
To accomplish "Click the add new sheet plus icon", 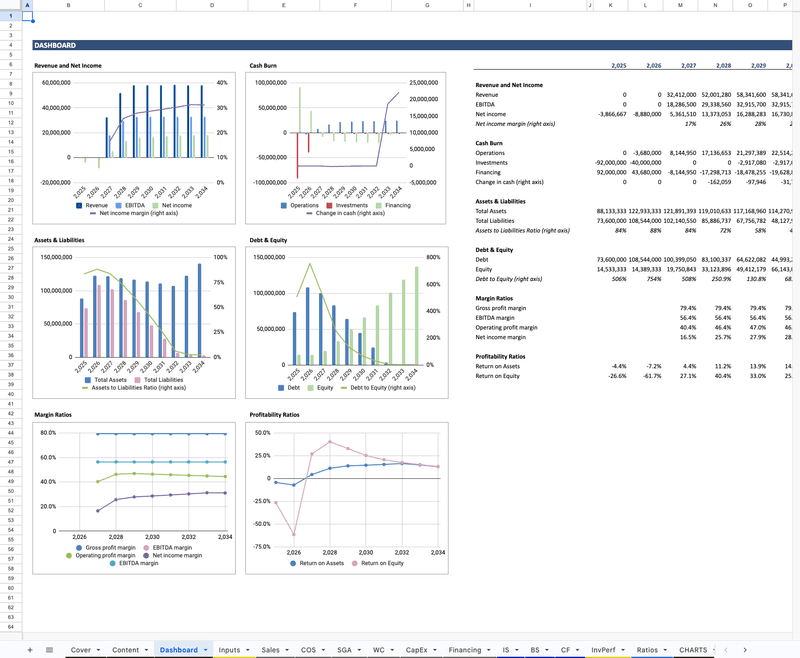I will (30, 650).
